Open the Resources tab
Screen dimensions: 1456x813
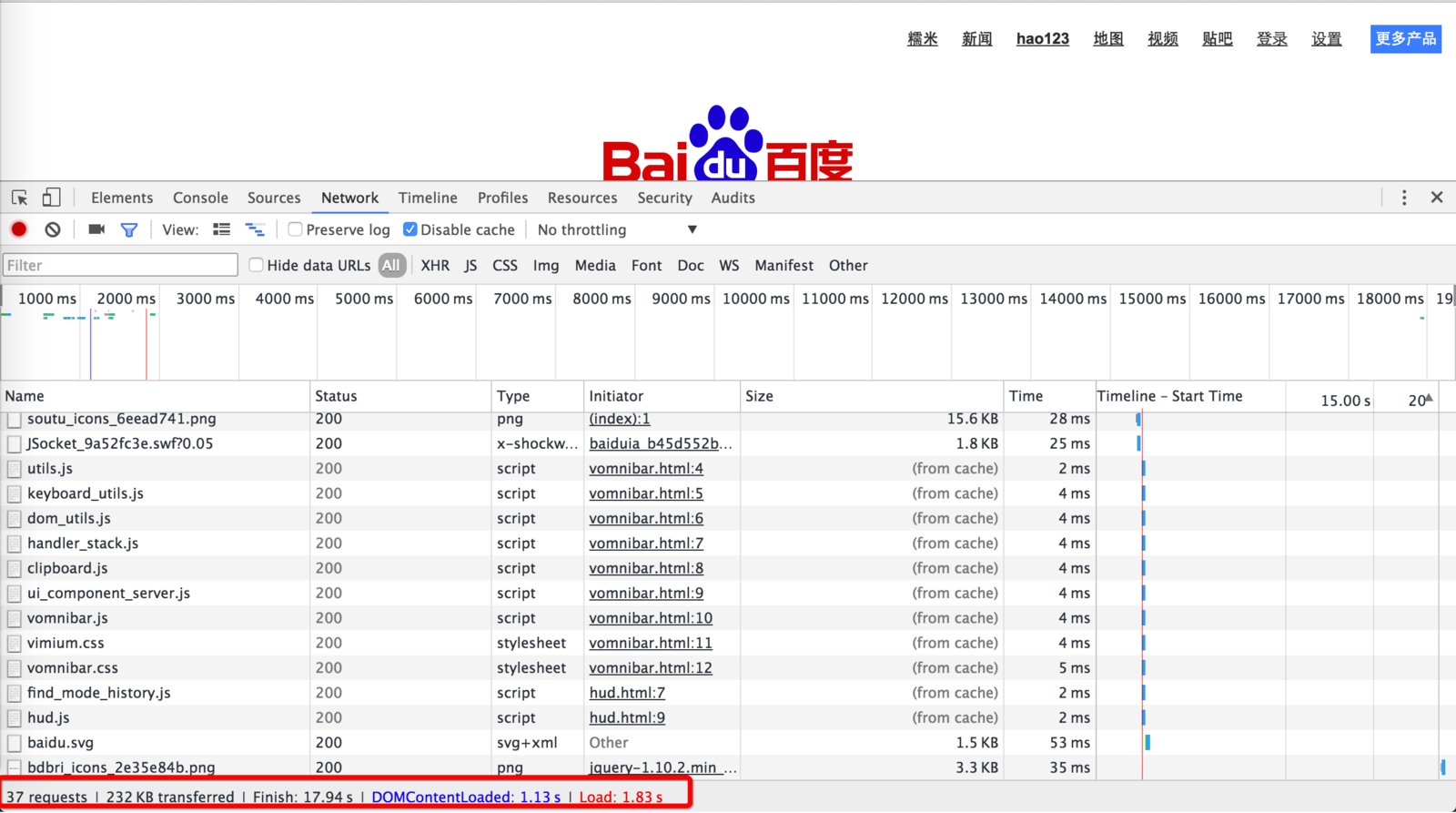582,198
